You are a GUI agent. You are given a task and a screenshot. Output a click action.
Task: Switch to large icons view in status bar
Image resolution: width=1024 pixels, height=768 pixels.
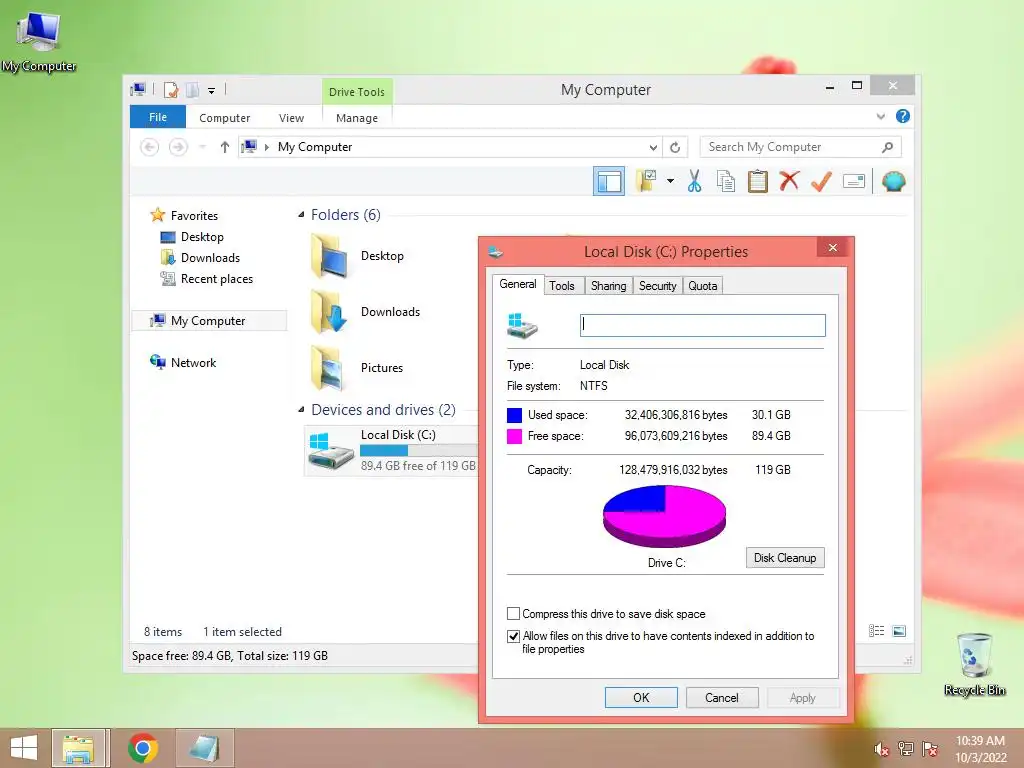[899, 631]
